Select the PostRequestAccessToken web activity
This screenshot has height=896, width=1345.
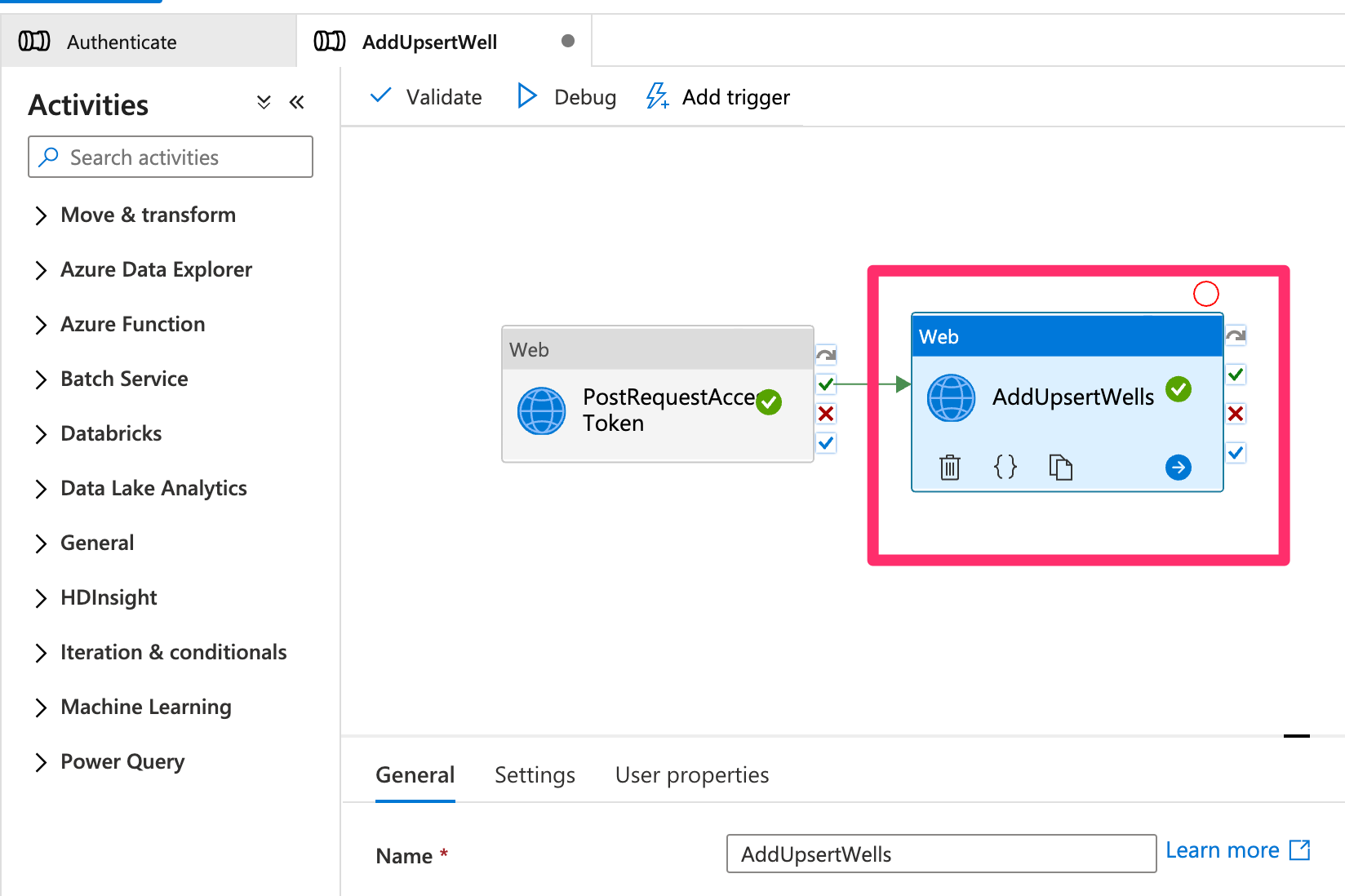[658, 394]
